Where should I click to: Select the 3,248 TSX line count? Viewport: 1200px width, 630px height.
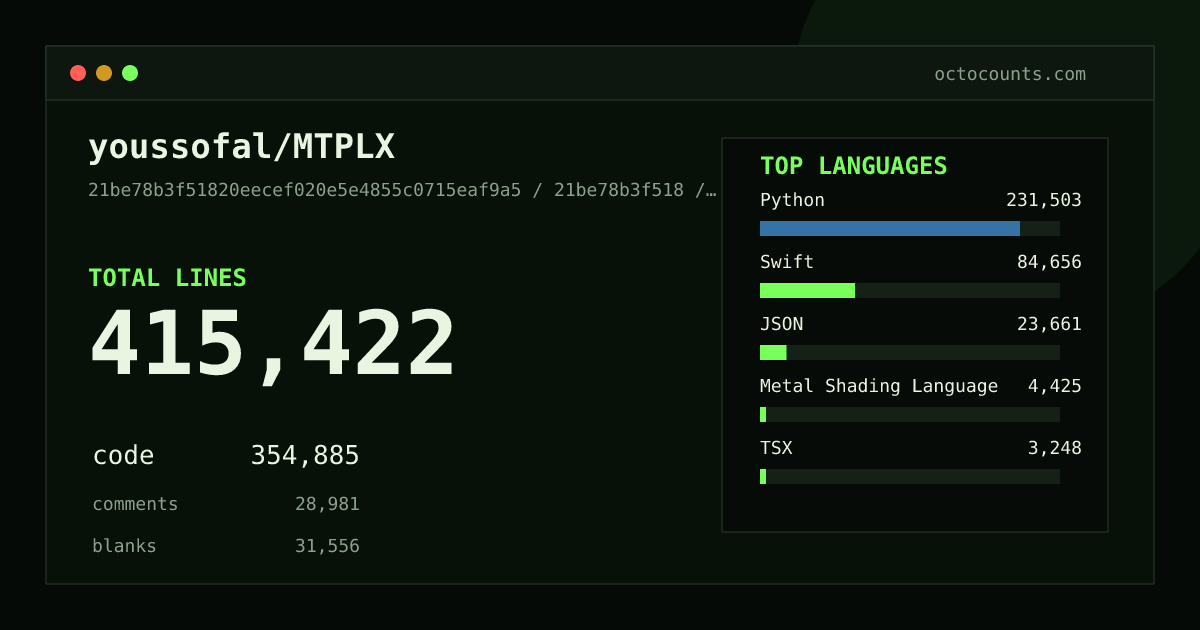pos(1055,448)
